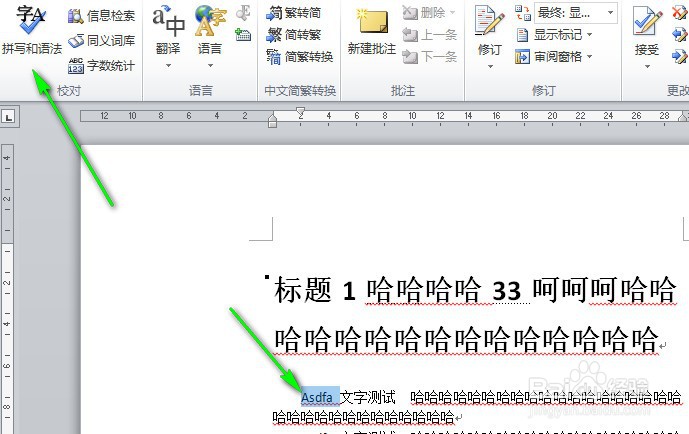Click the first line indent marker on ruler
This screenshot has width=689, height=434.
click(301, 112)
